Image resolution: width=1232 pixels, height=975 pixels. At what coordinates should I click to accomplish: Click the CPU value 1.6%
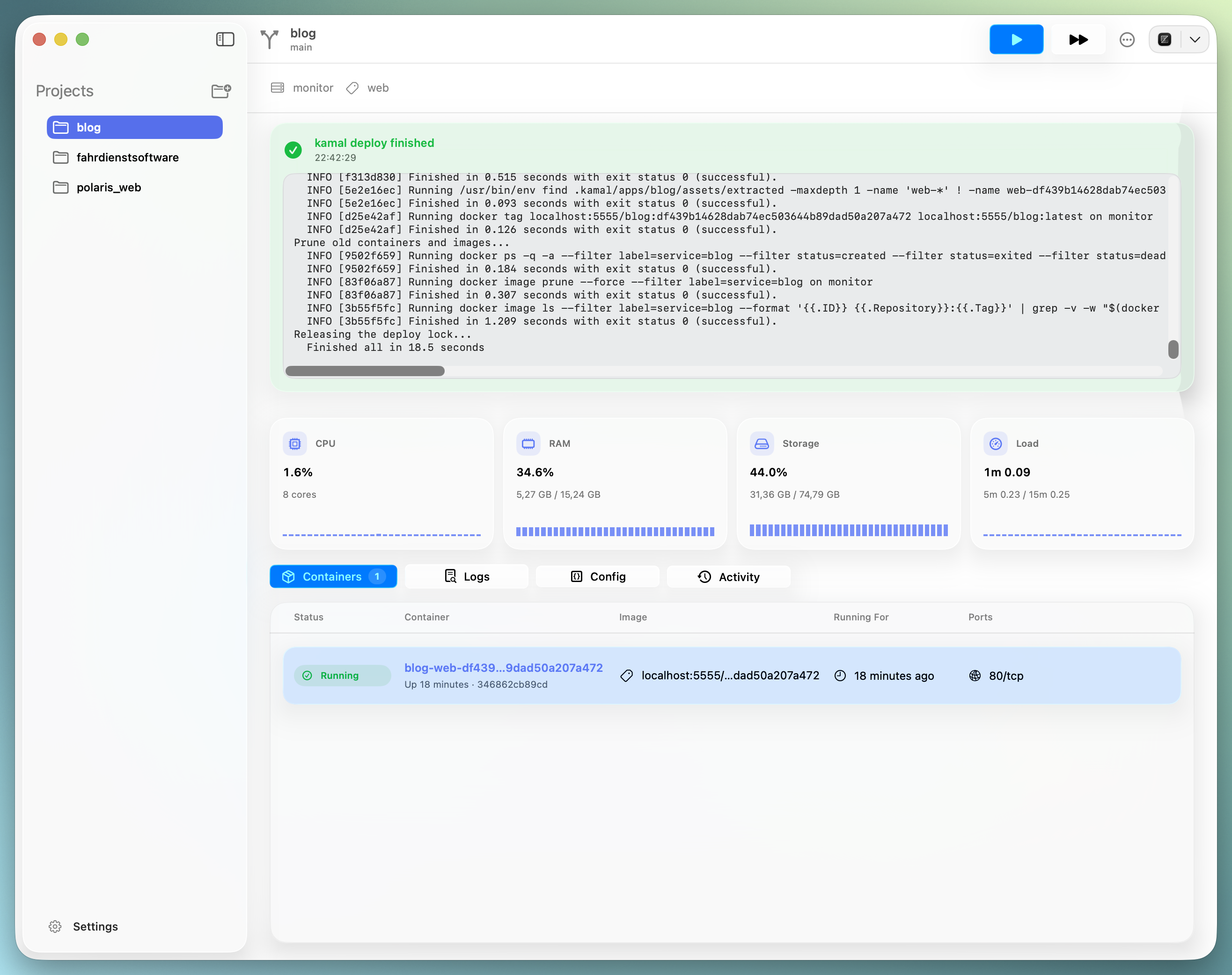pos(298,472)
